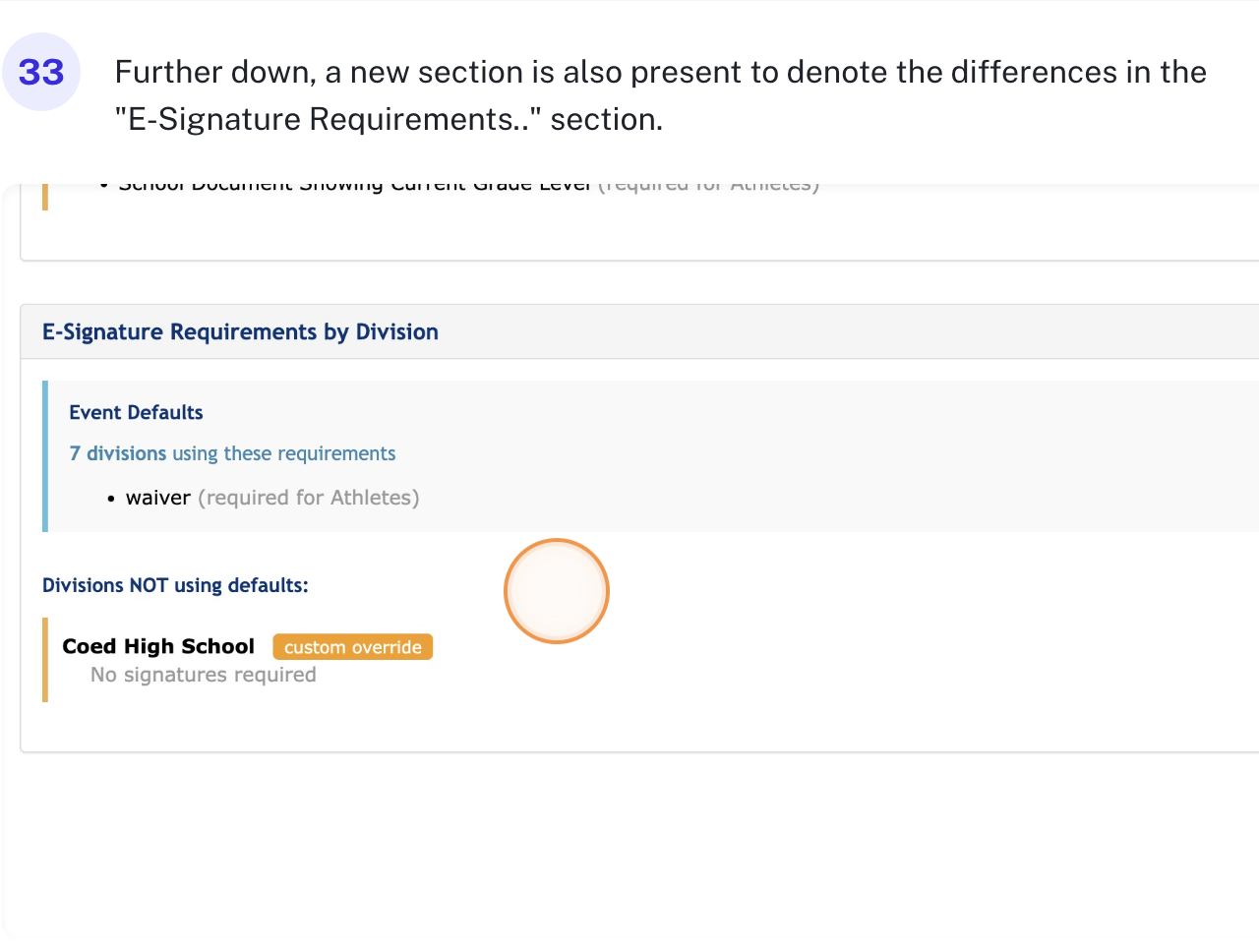
Task: Click the orange circle highlight marker
Action: coord(557,591)
